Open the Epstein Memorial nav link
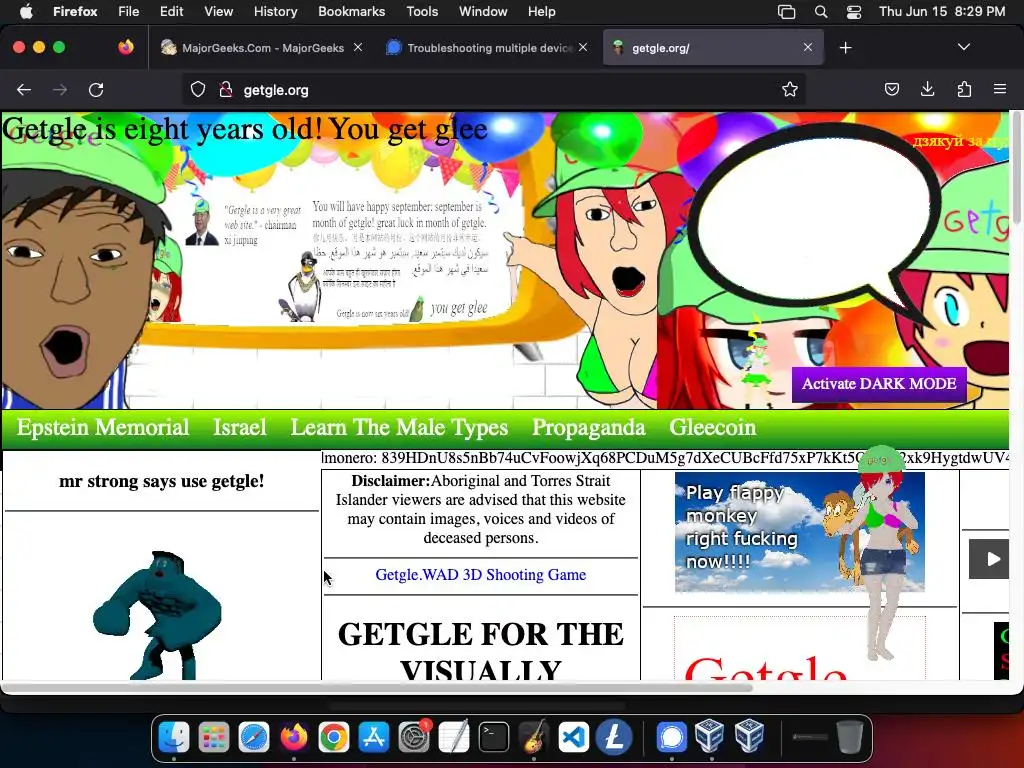This screenshot has height=768, width=1024. (103, 427)
